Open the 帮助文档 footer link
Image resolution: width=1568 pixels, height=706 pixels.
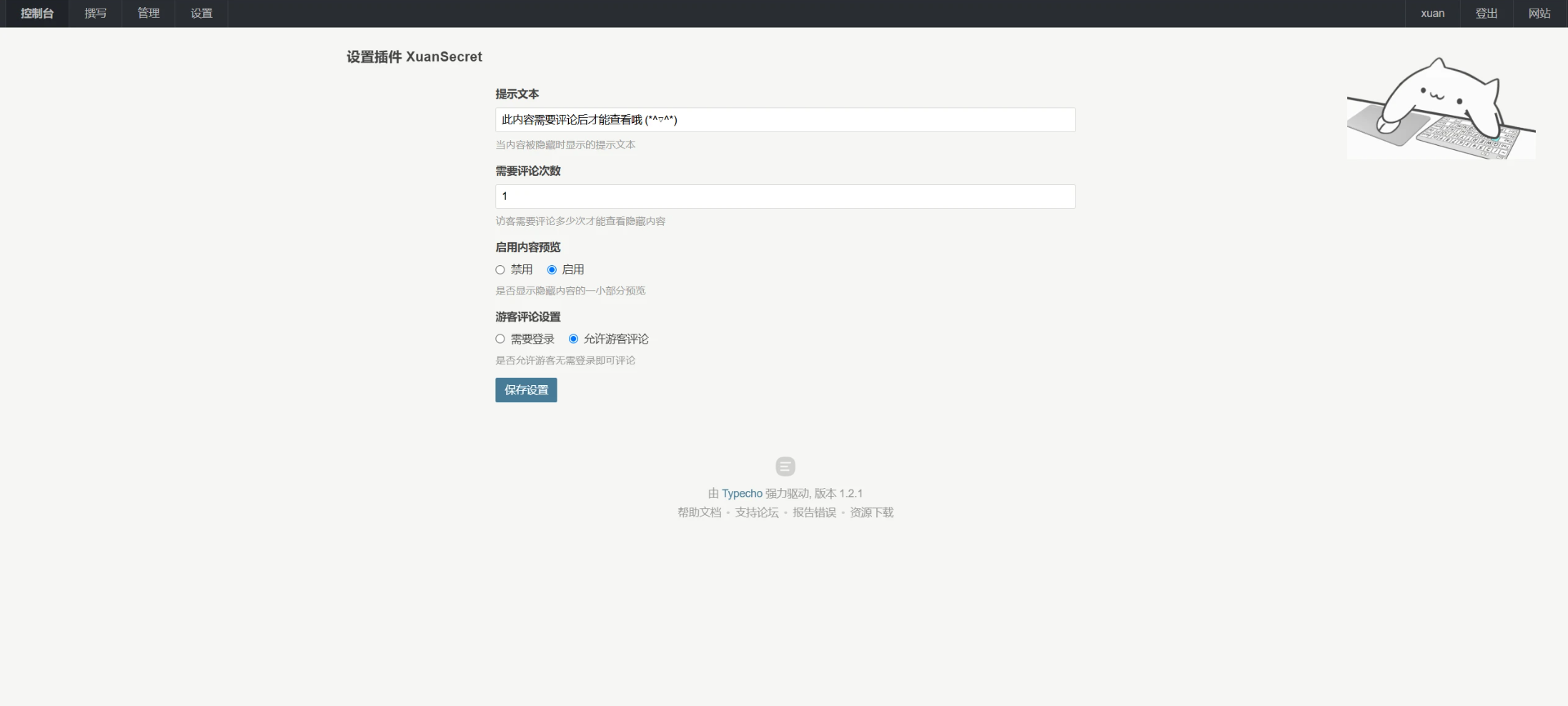click(x=699, y=512)
